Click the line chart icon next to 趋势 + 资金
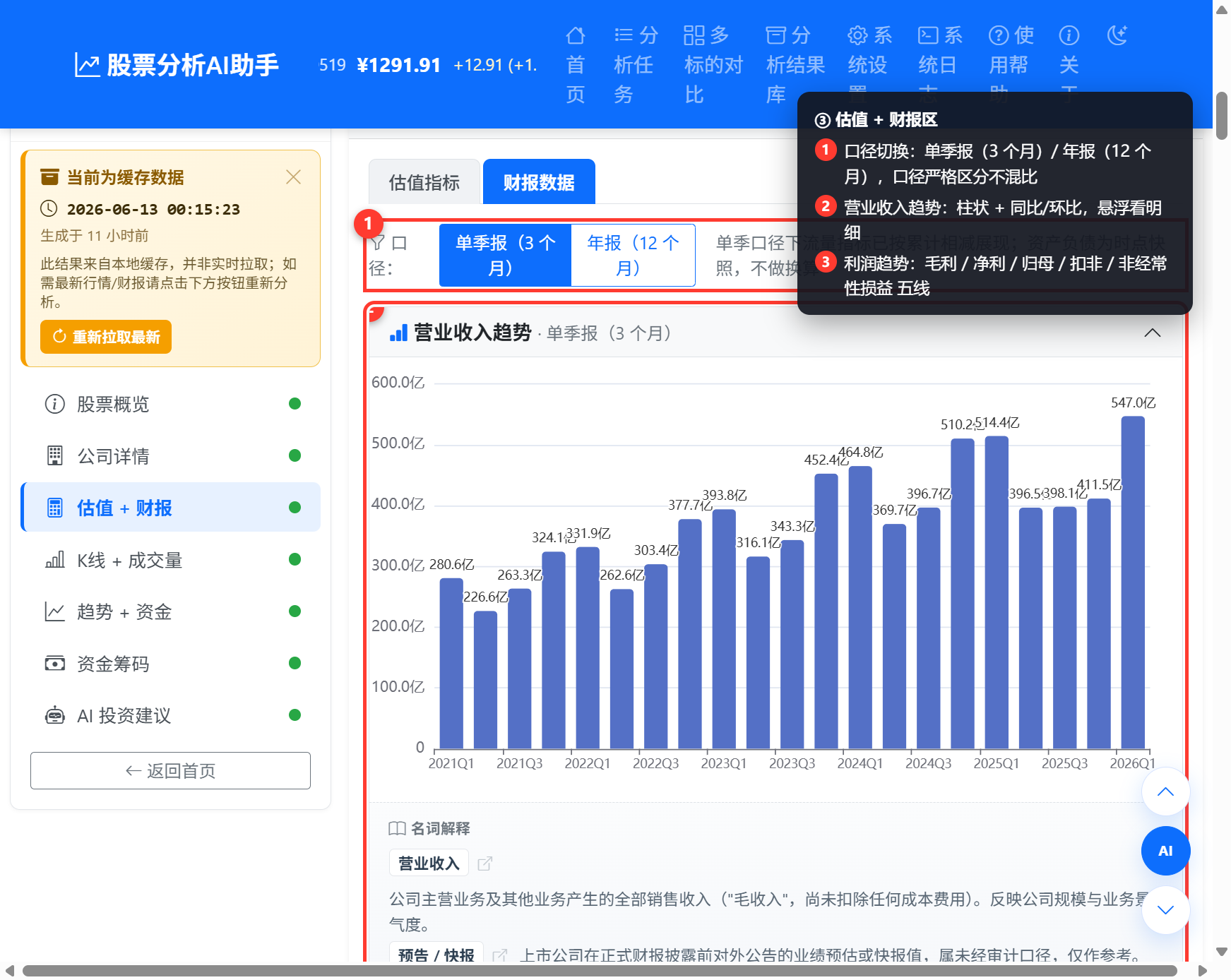 55,611
